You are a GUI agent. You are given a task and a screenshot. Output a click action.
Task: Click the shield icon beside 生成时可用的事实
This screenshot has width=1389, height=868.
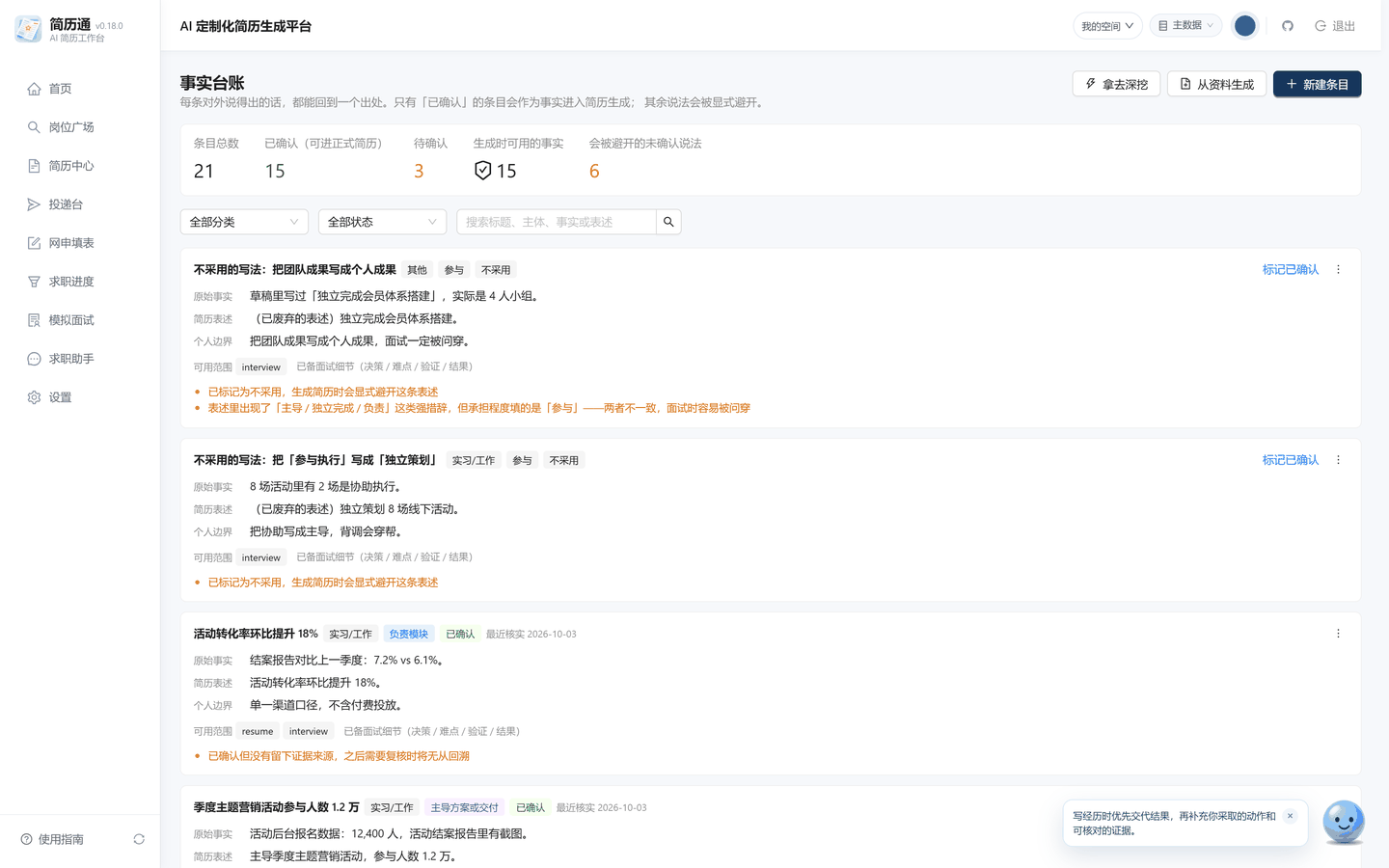pyautogui.click(x=483, y=171)
